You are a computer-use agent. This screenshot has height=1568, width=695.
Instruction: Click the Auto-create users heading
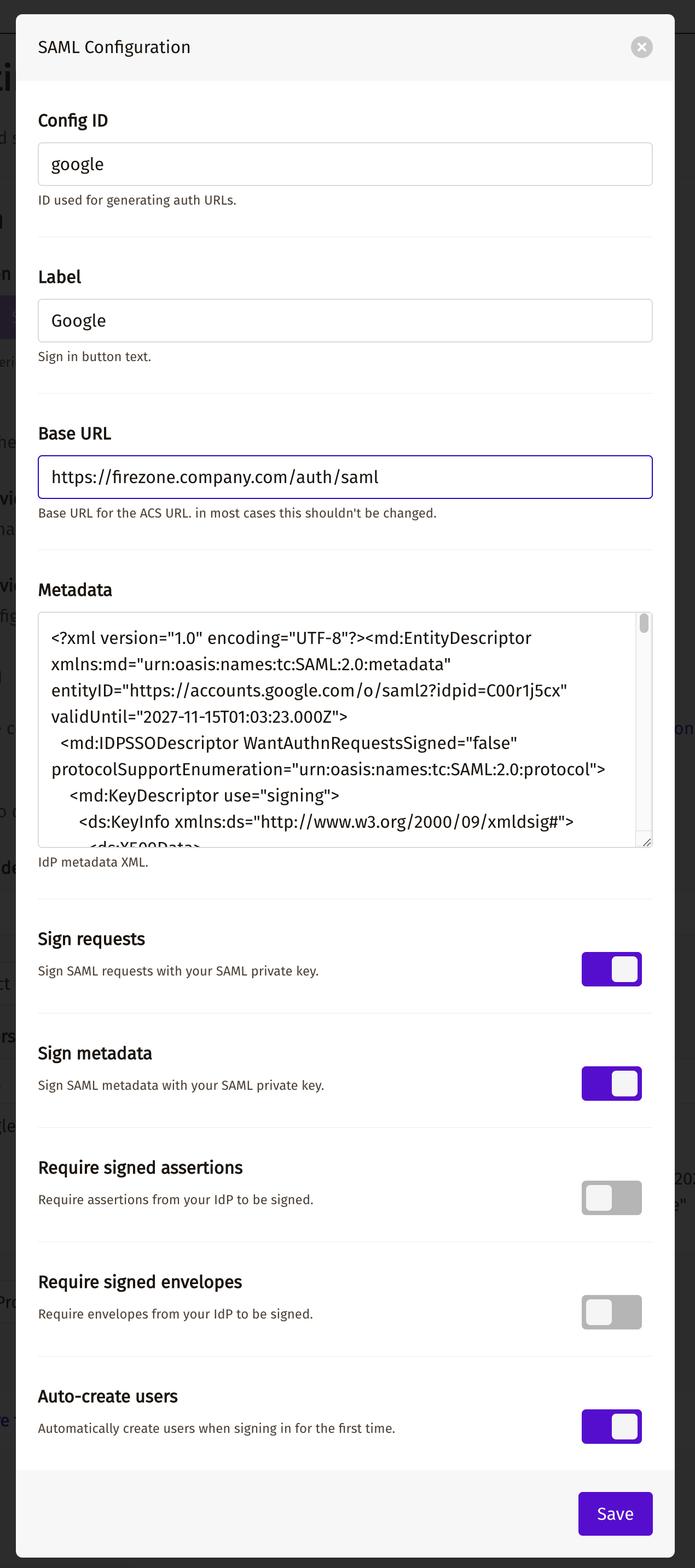pyautogui.click(x=108, y=1396)
